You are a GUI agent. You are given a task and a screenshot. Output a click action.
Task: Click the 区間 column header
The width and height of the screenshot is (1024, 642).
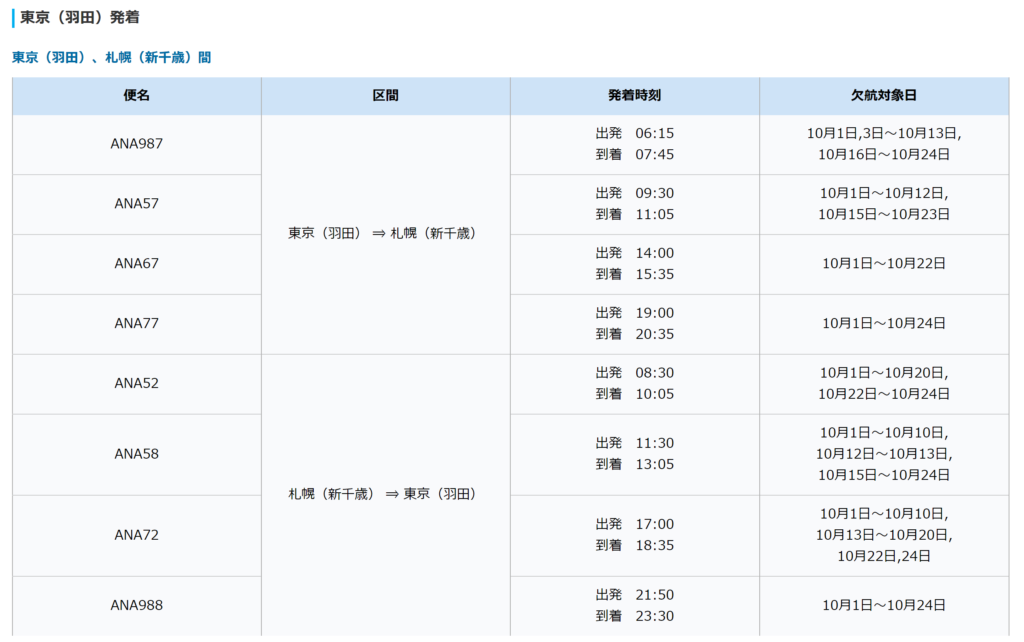(x=385, y=96)
